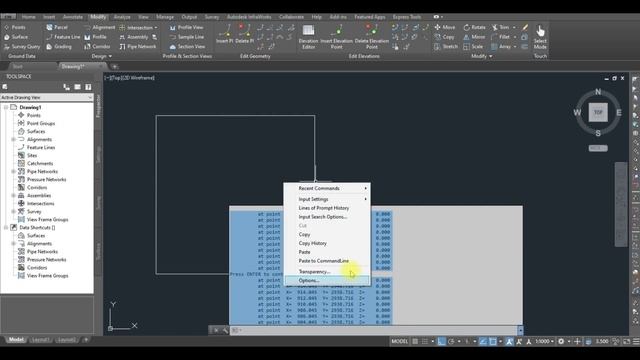Viewport: 640px width, 360px height.
Task: Switch to the Layout1 tab
Action: (40, 340)
